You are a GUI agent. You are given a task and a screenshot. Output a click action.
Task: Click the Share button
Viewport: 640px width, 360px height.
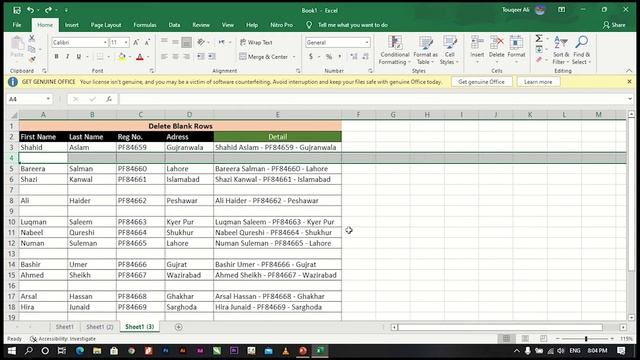click(614, 25)
